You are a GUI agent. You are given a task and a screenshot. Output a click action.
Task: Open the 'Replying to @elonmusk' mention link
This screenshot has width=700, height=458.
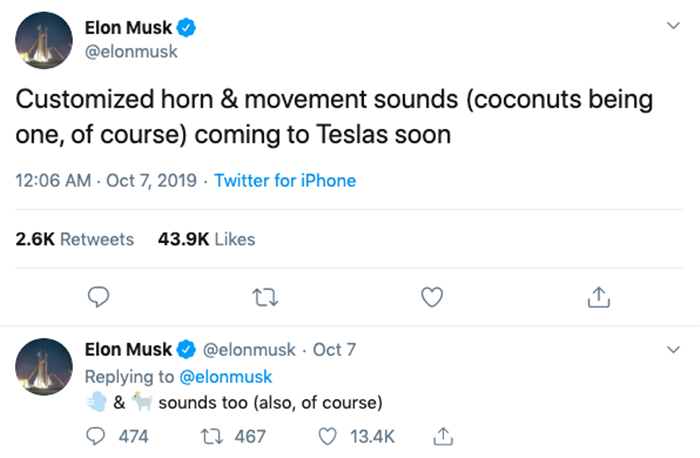pyautogui.click(x=225, y=377)
